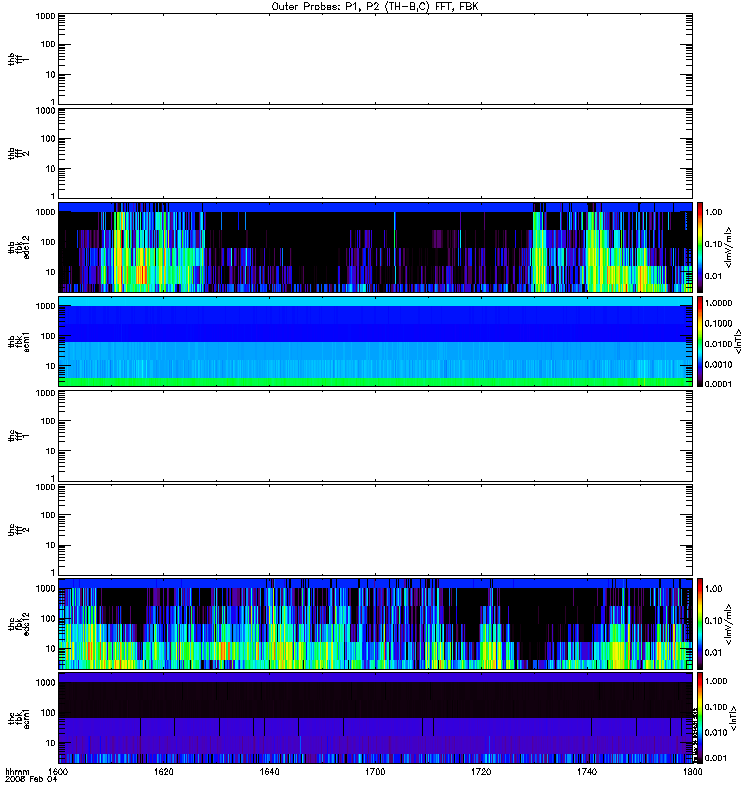Click the thc fbk edc12 spectrogram panel
The image size is (750, 800).
(376, 624)
